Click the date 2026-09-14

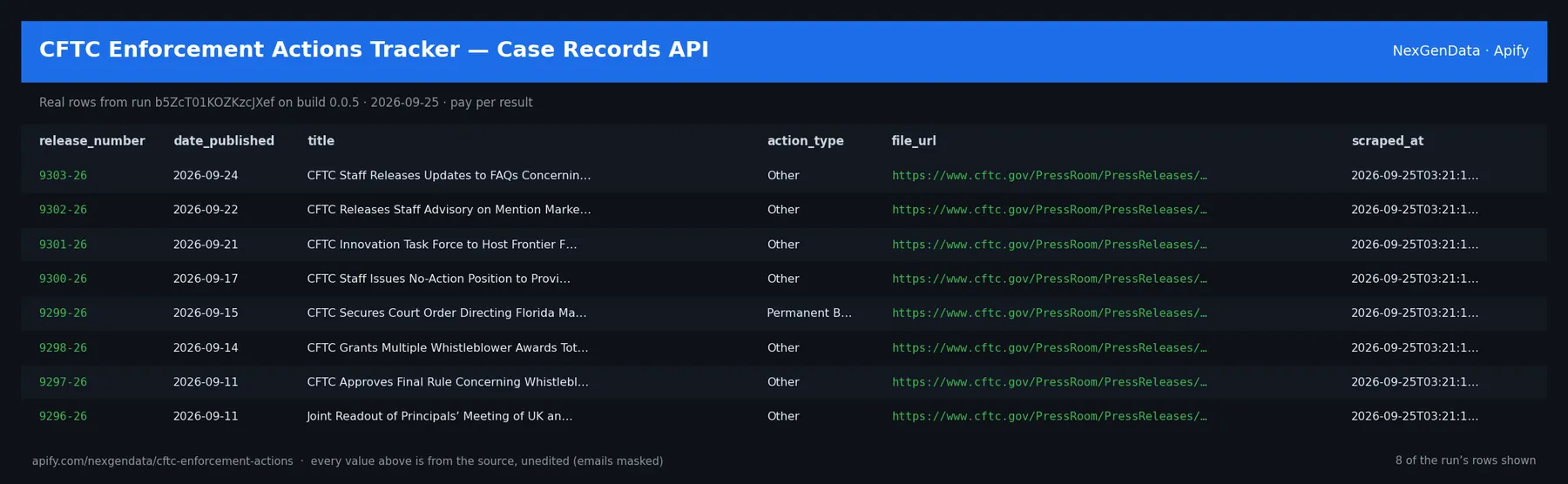(206, 347)
